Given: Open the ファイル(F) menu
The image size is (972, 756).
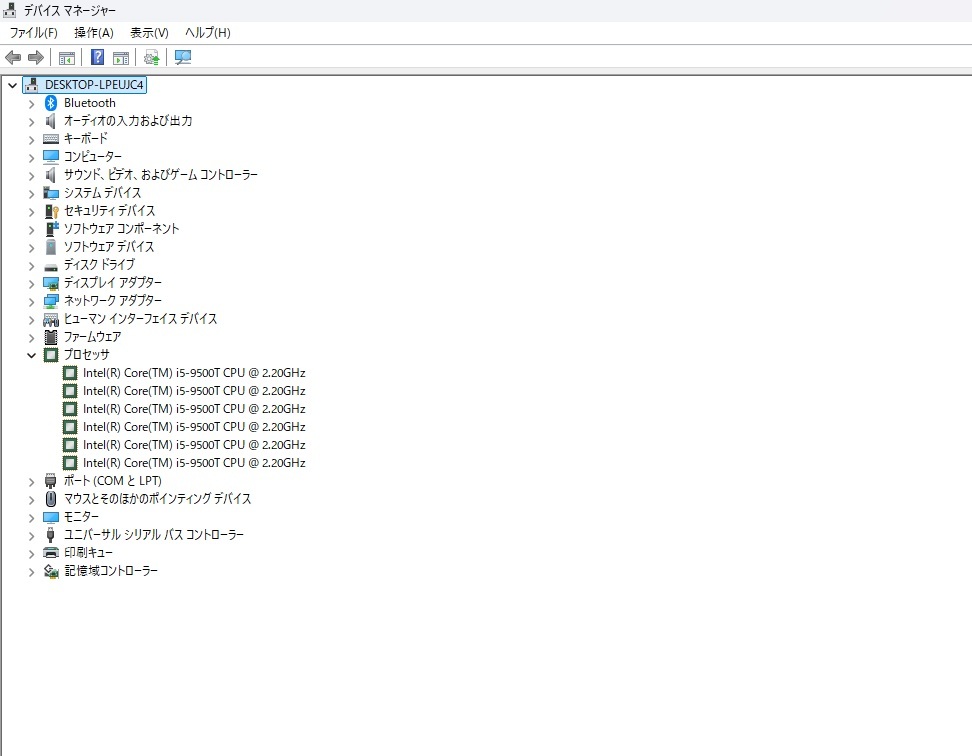Looking at the screenshot, I should 33,33.
